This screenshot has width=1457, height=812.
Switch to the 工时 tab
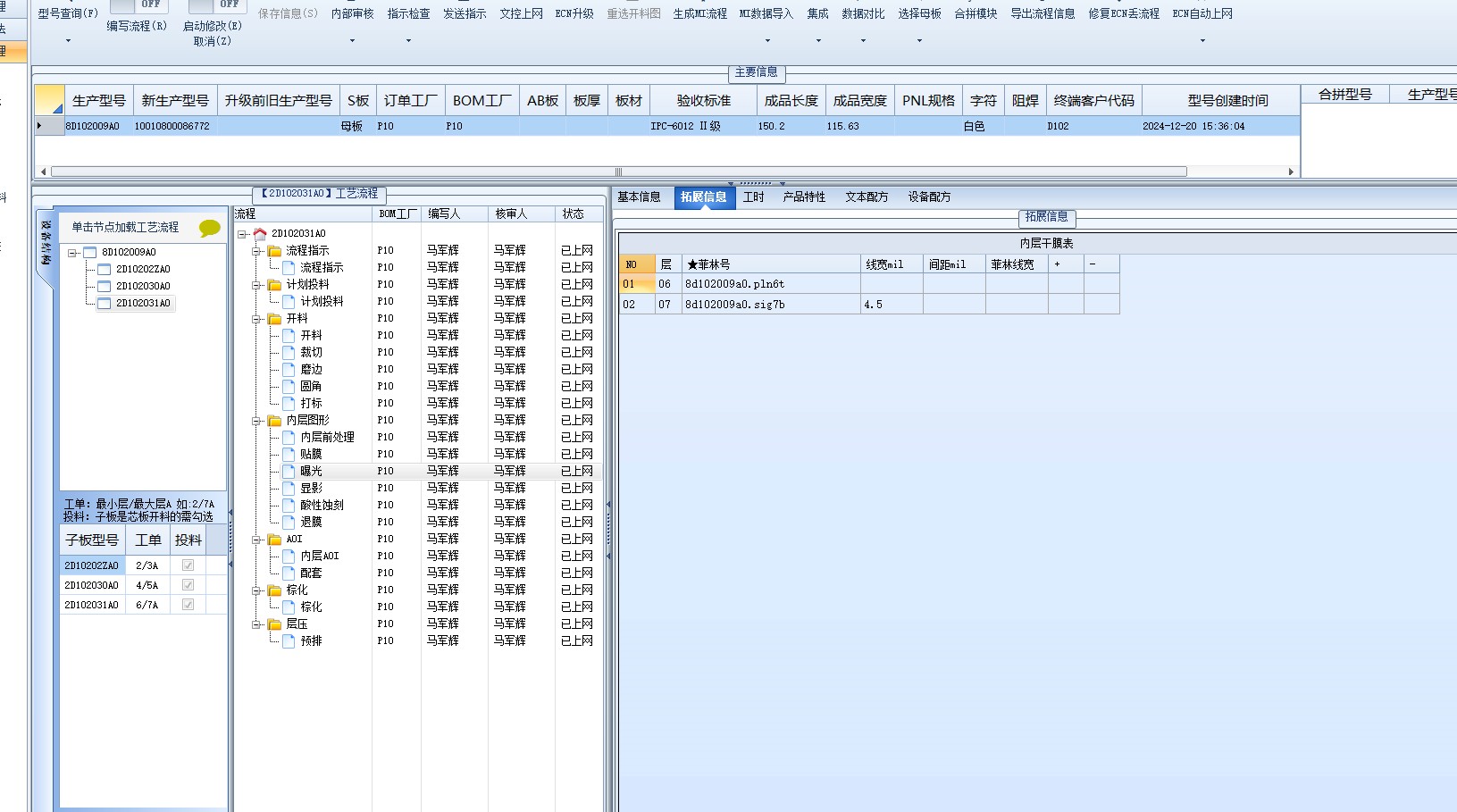coord(754,197)
